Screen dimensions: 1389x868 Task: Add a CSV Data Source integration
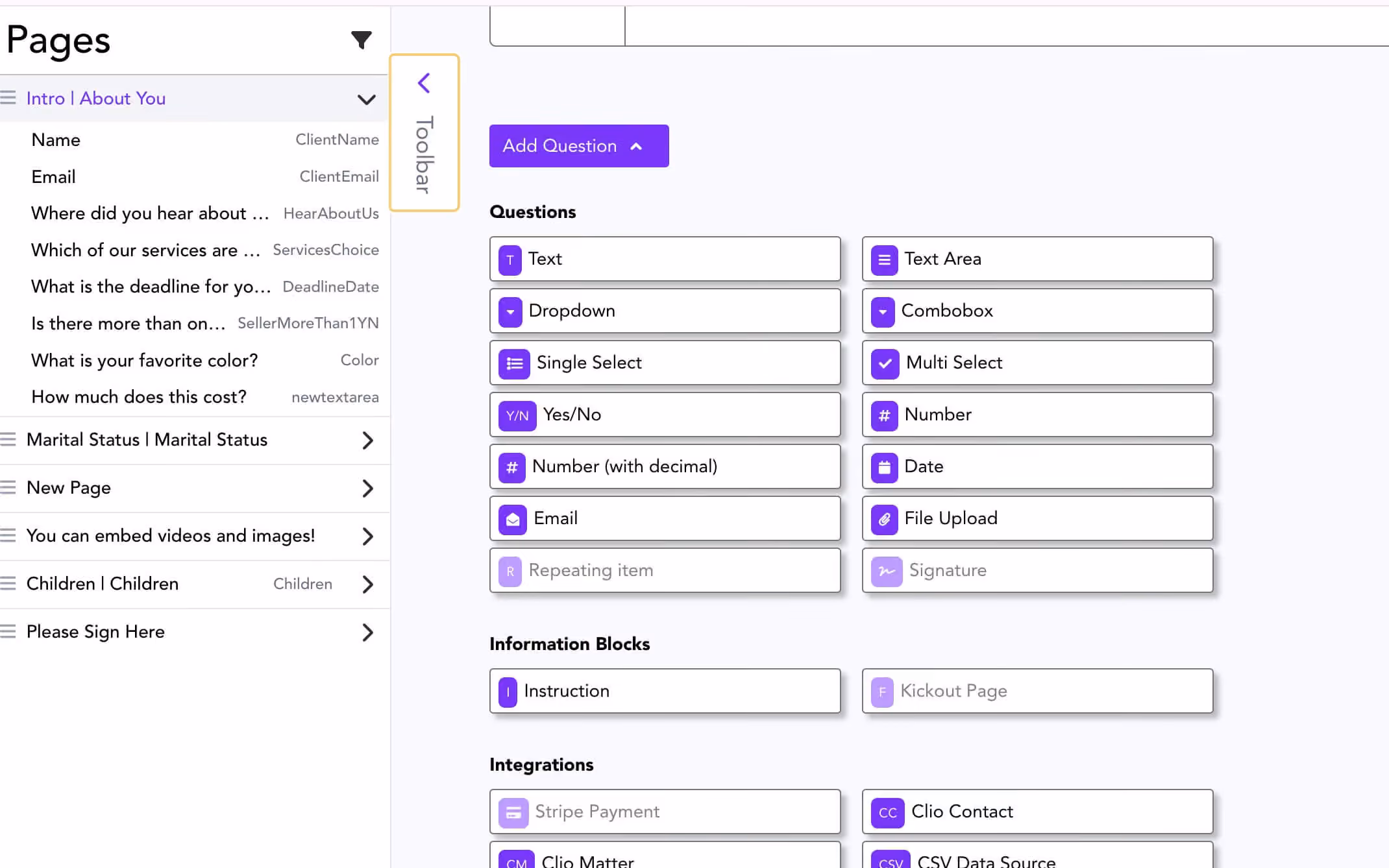click(1037, 855)
